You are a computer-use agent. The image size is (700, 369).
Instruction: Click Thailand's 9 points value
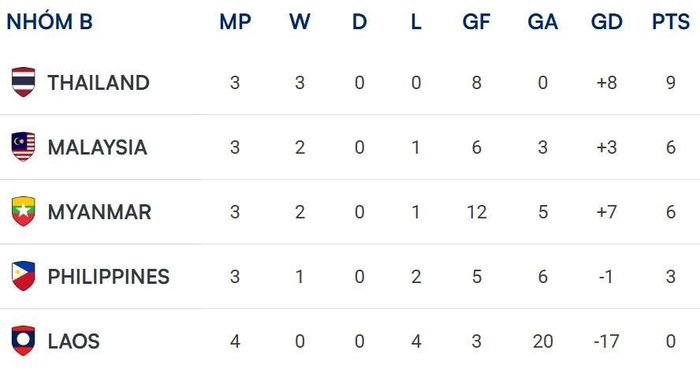(671, 83)
